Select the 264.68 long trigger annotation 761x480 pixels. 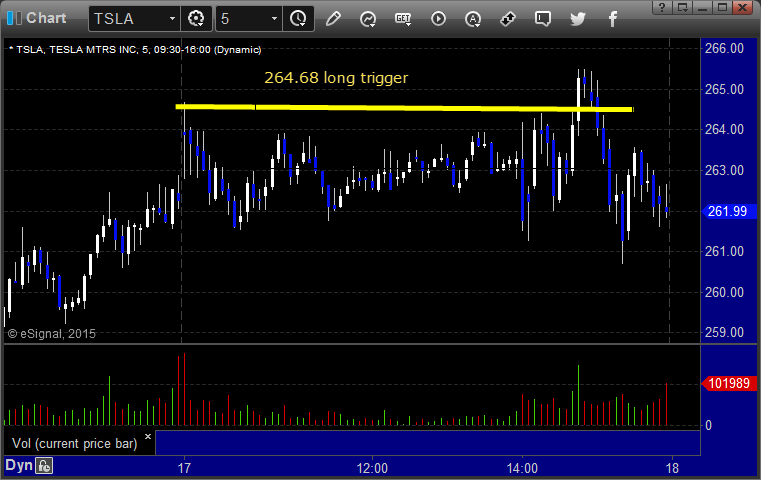coord(336,78)
